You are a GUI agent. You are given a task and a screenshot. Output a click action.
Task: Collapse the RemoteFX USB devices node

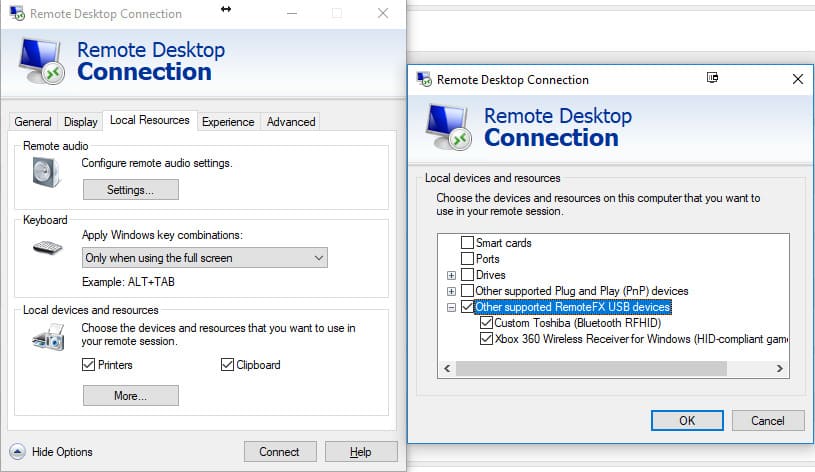451,307
